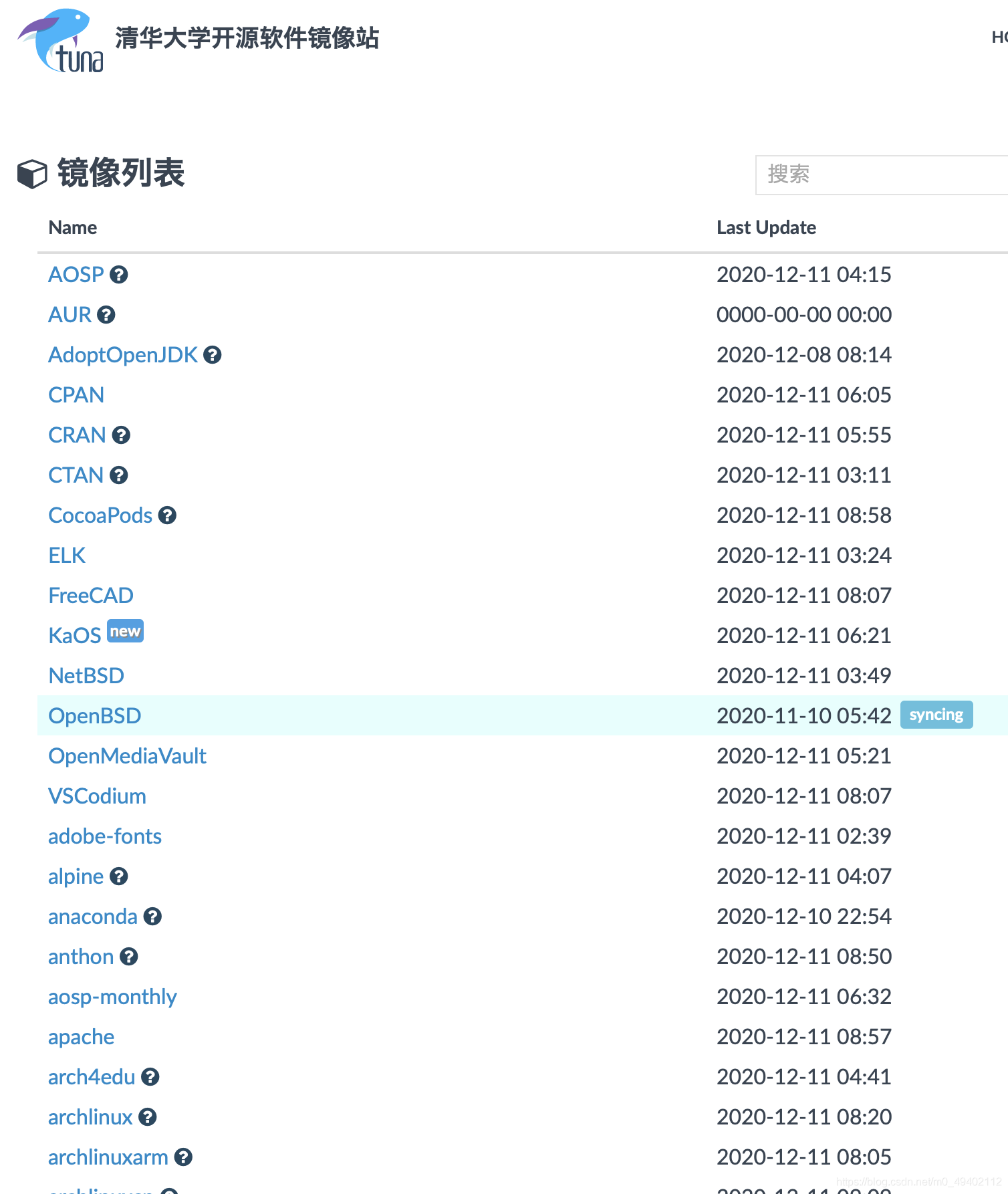Open help icon next to AOSP

119,275
